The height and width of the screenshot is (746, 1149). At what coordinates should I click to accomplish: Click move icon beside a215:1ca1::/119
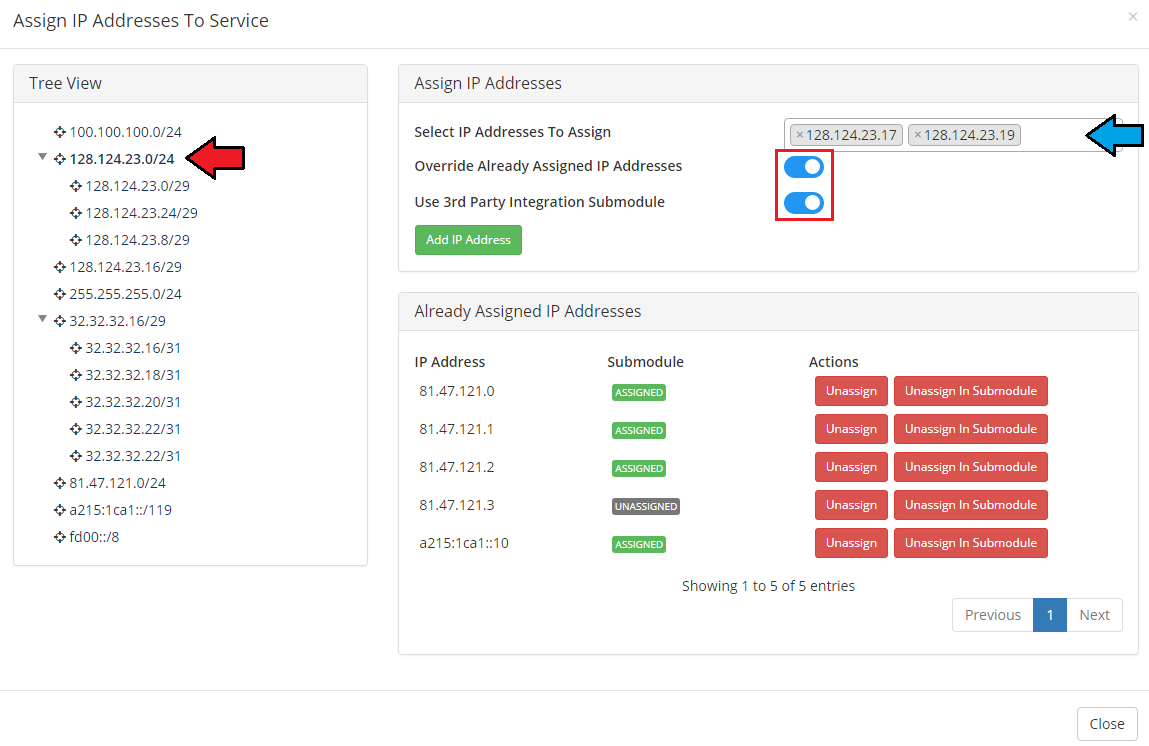tap(59, 510)
